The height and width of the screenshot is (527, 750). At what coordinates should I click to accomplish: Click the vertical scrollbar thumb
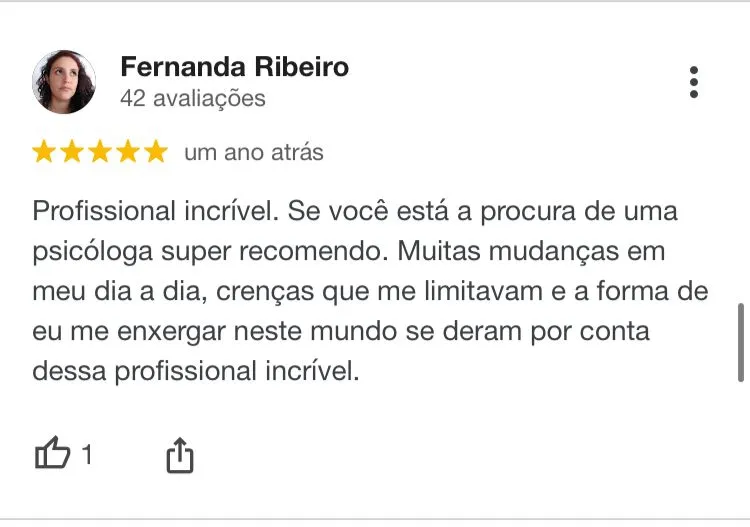740,342
